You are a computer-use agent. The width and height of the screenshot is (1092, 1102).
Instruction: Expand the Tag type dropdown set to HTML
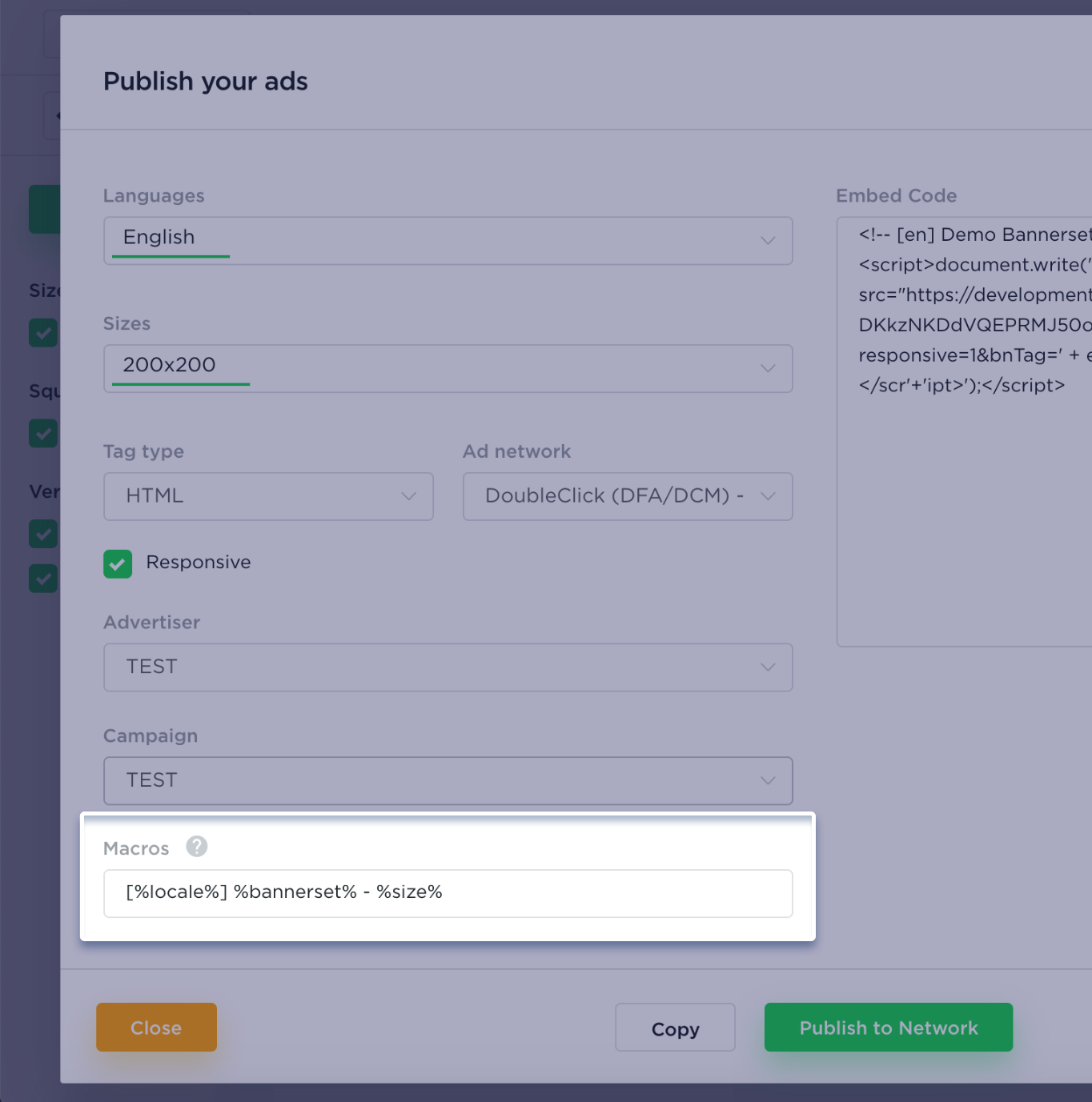click(268, 496)
